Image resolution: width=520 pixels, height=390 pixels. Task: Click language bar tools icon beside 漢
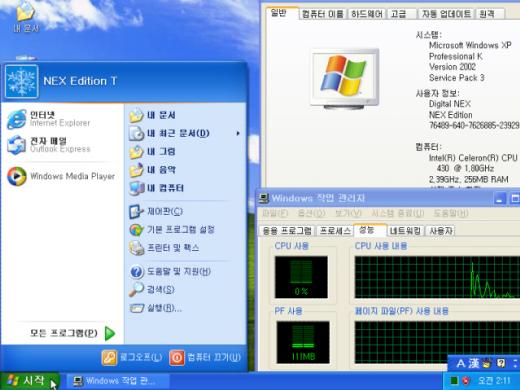click(x=487, y=363)
